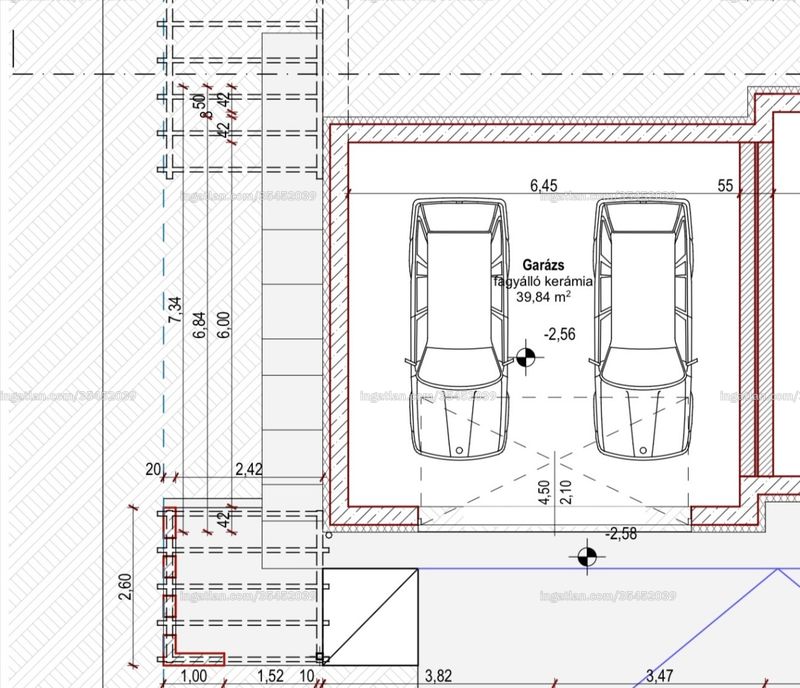Select the 6,00 vertical dimension
The height and width of the screenshot is (688, 800).
(x=223, y=325)
